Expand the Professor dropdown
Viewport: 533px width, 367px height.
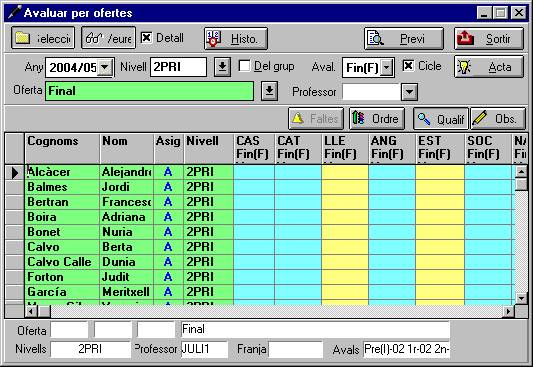point(409,92)
